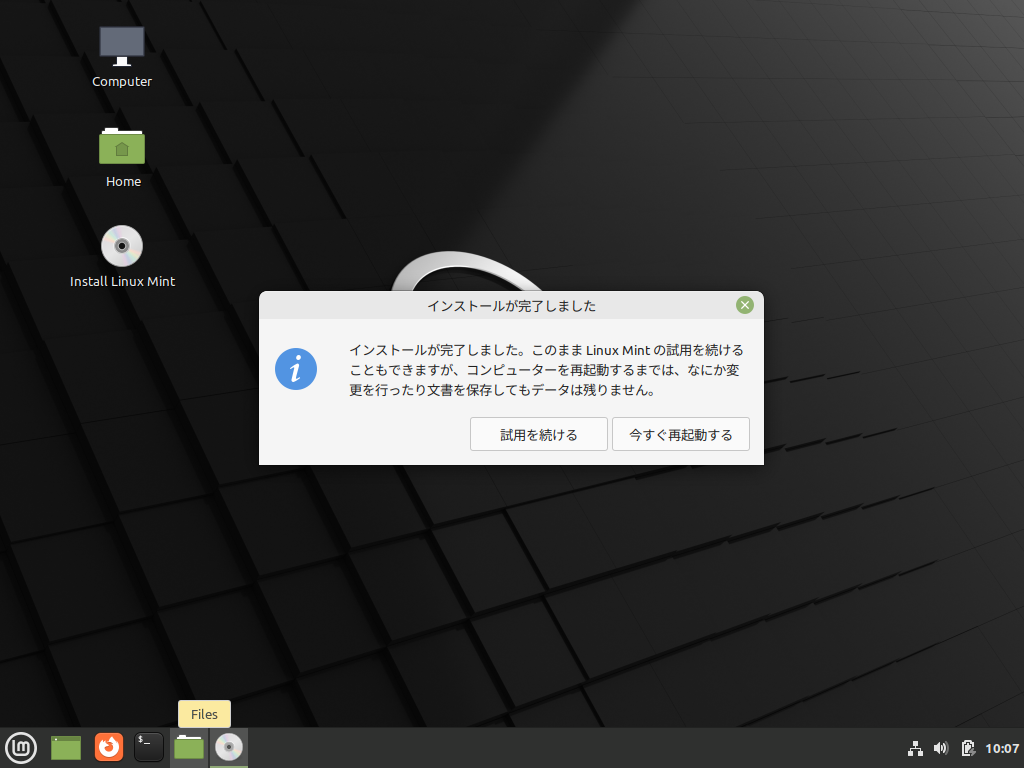Click the Install Linux Mint label text
This screenshot has height=768, width=1024.
[122, 281]
